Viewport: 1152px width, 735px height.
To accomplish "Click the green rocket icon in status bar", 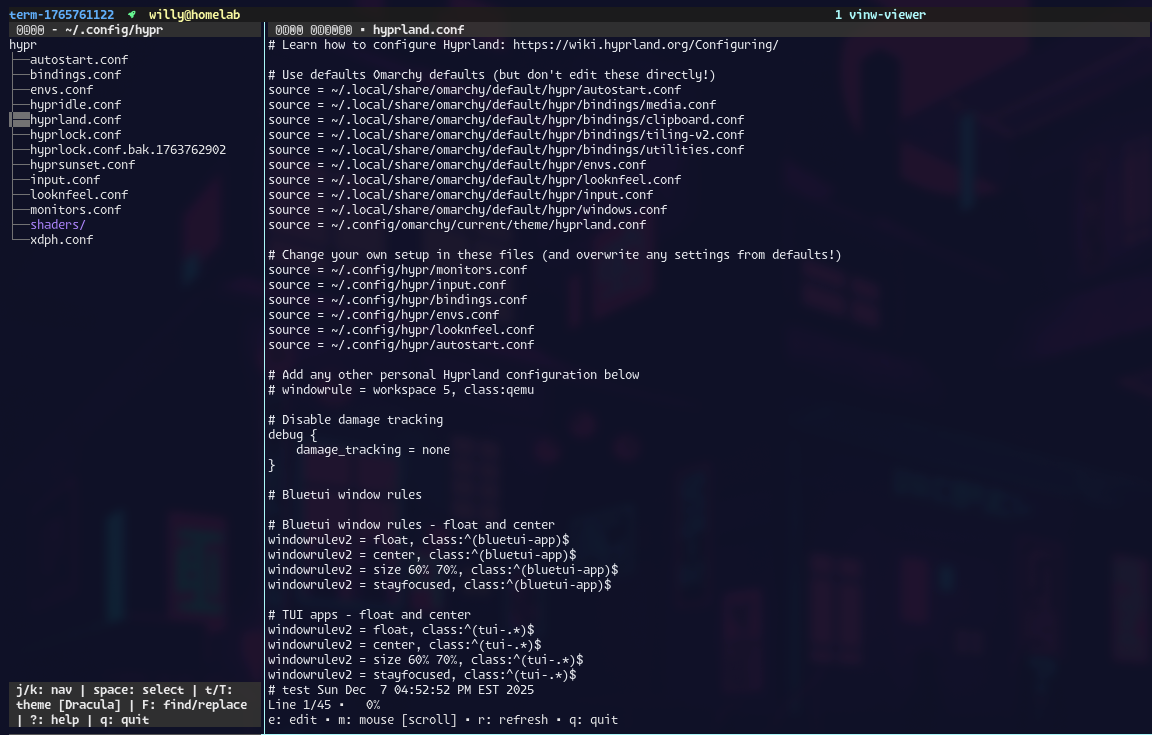I will click(x=131, y=15).
